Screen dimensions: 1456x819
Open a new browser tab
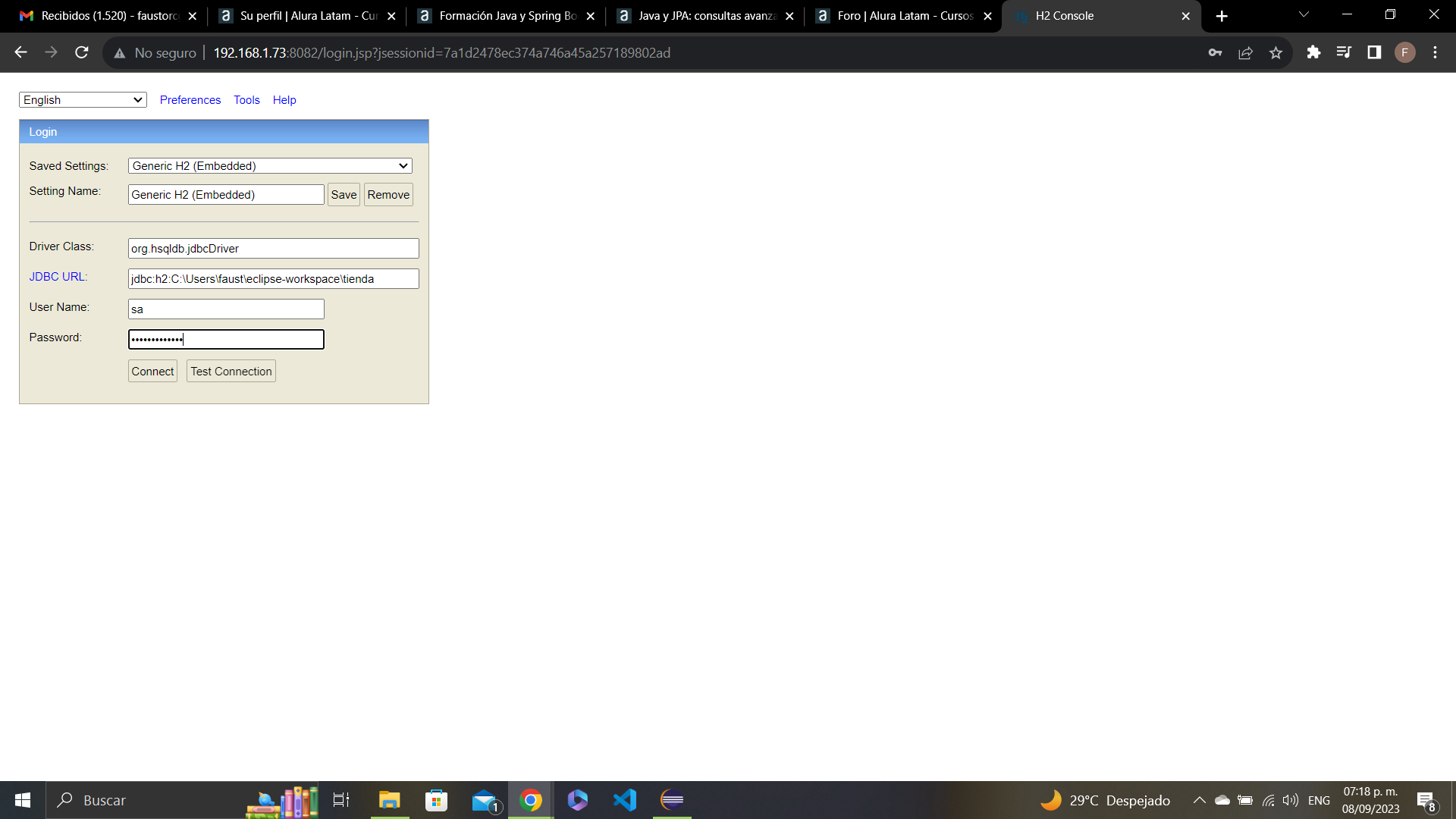(x=1222, y=16)
